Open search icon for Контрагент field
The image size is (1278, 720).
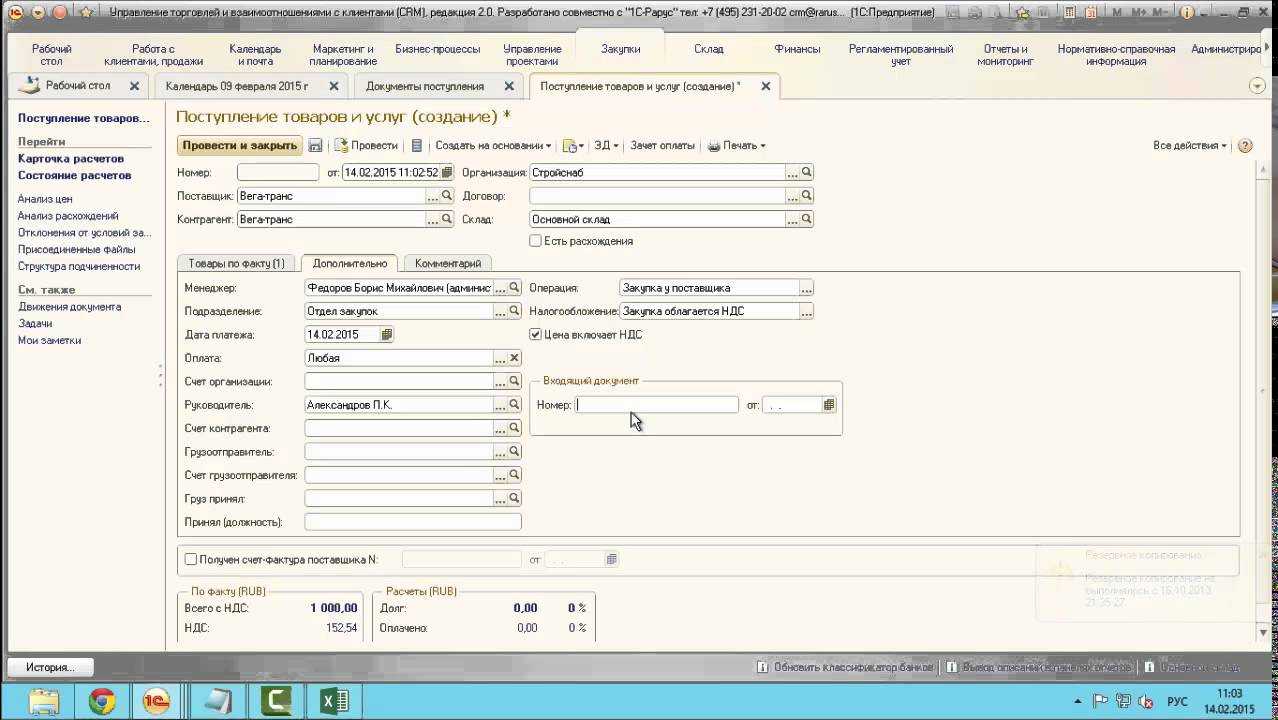pyautogui.click(x=447, y=219)
